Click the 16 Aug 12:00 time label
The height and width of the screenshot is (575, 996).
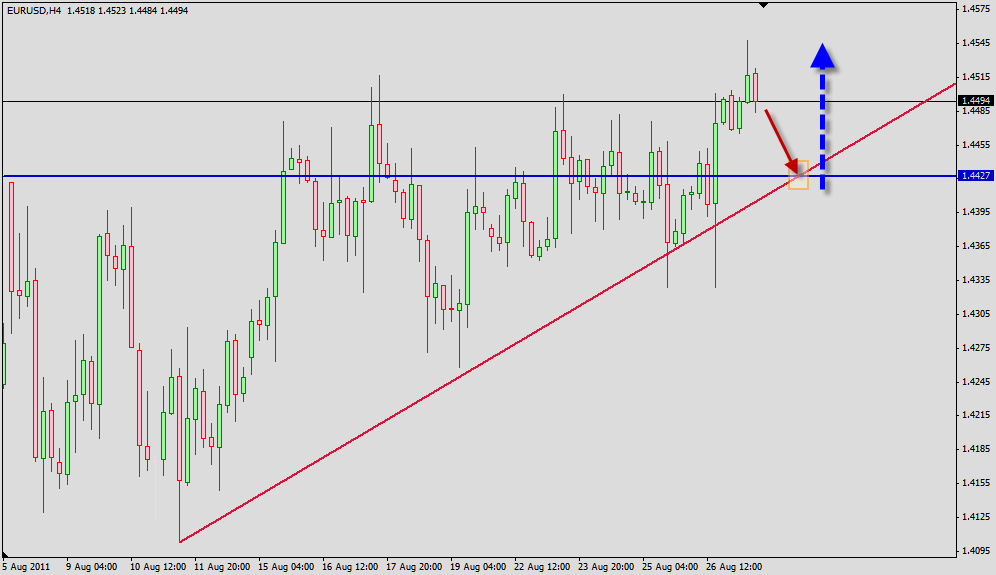(350, 567)
